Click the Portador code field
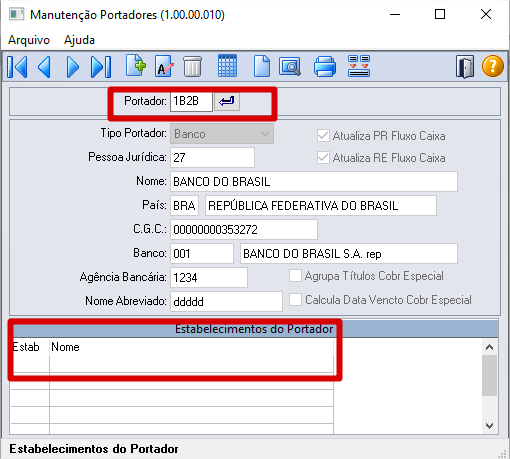Screen dimensions: 510x459 [191, 101]
